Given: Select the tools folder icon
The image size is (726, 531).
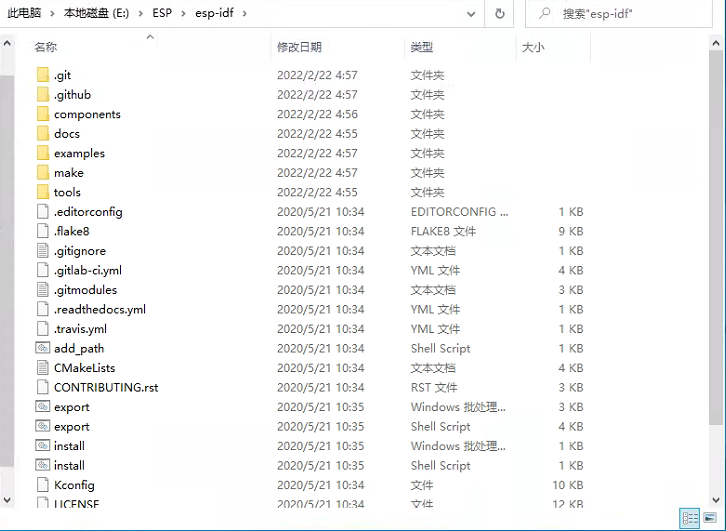Looking at the screenshot, I should pyautogui.click(x=43, y=191).
